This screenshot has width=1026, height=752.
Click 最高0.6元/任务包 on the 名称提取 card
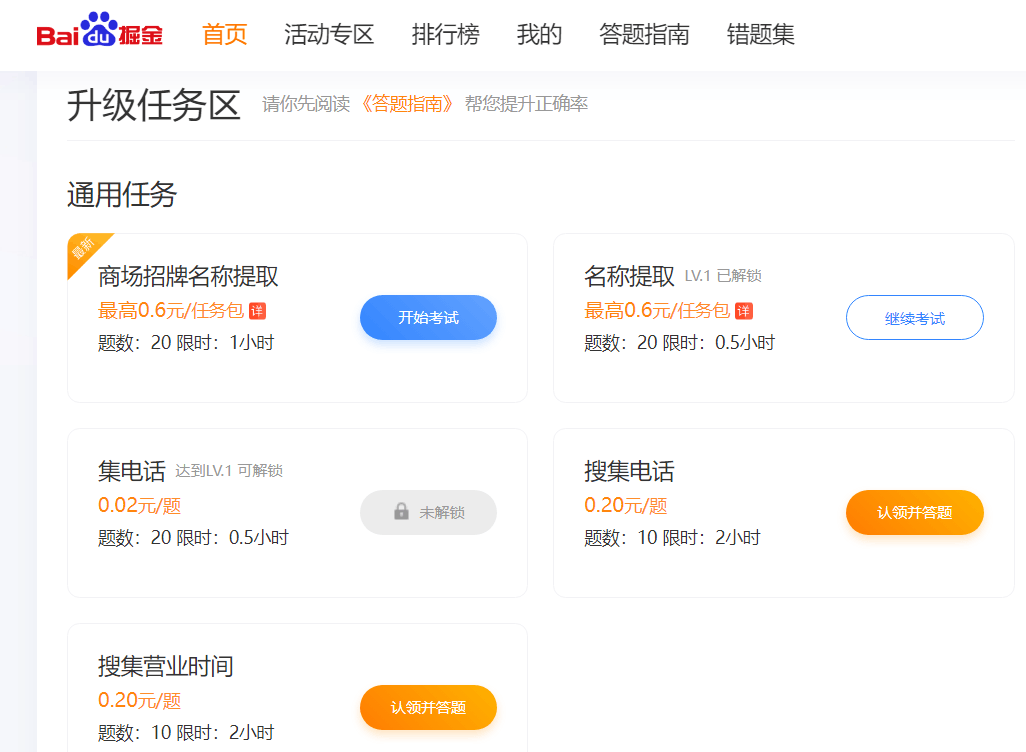coord(657,311)
